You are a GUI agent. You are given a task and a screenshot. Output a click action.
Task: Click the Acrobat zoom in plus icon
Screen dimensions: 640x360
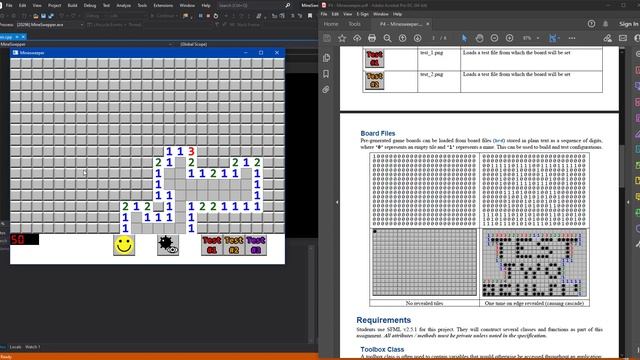click(x=509, y=38)
